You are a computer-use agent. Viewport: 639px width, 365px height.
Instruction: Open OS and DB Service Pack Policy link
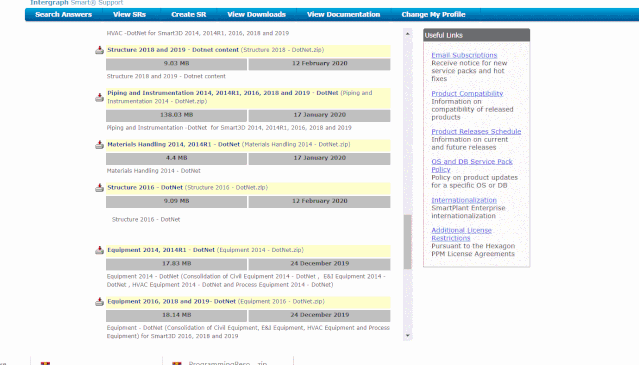472,165
